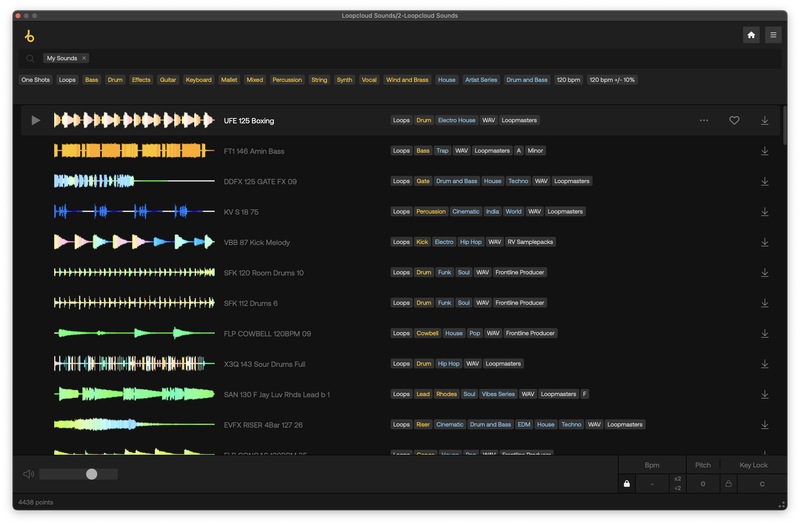Play the UFE 125 Boxing loop
The height and width of the screenshot is (525, 800).
[x=36, y=120]
